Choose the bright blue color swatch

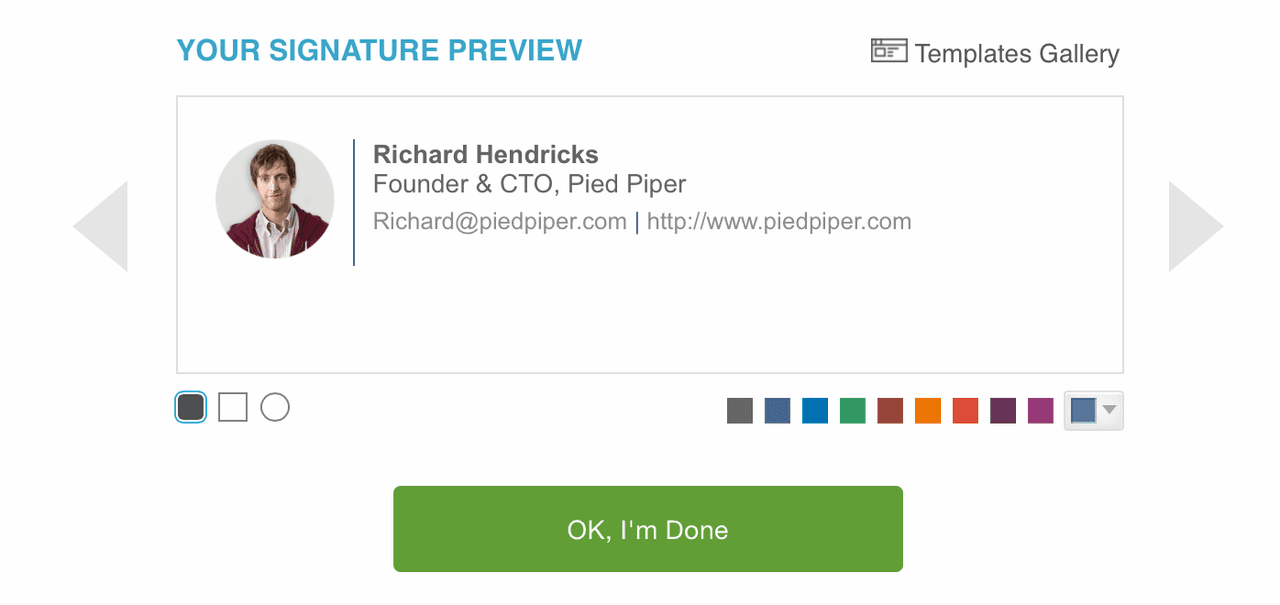tap(815, 411)
